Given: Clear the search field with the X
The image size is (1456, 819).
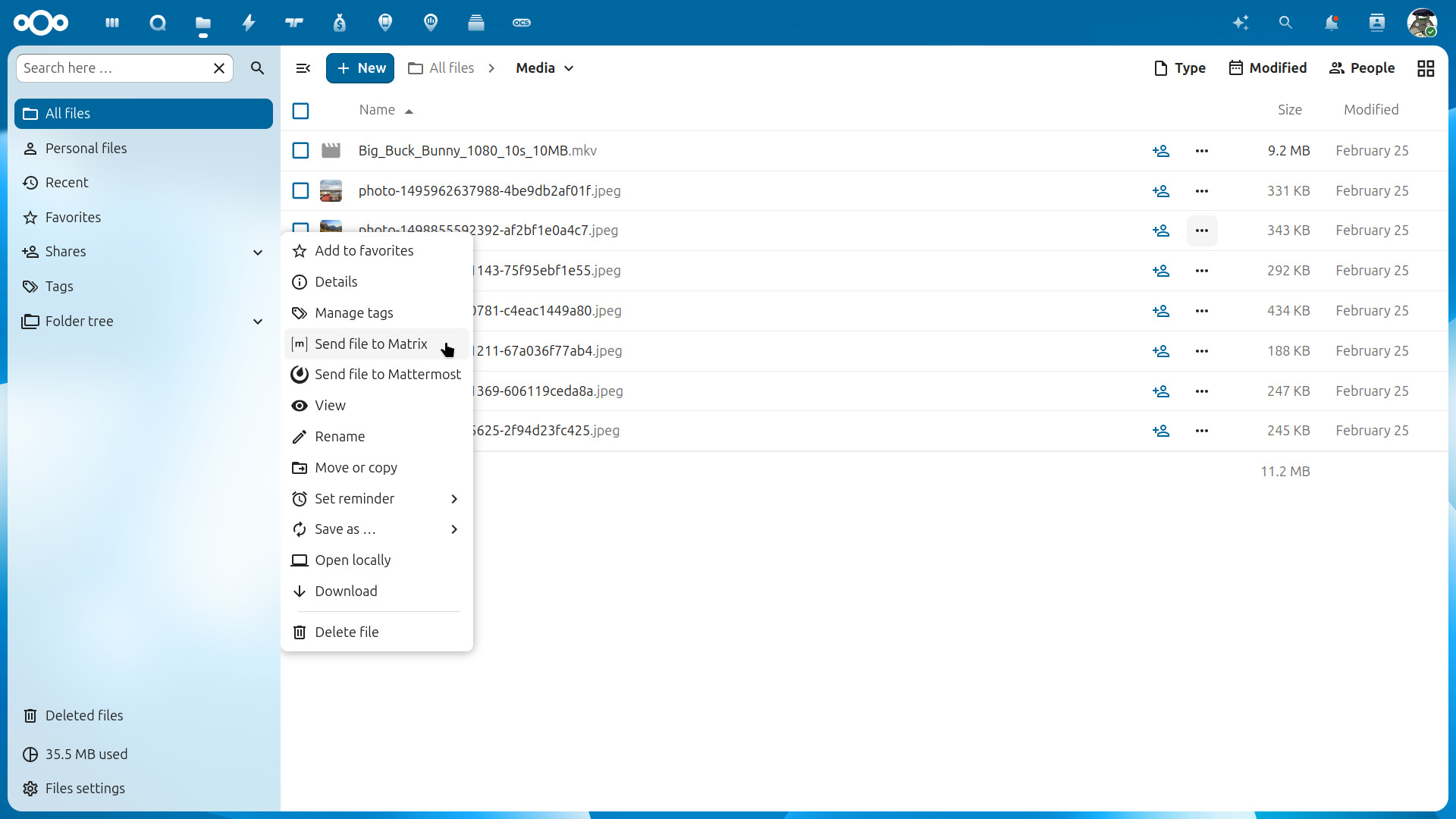Looking at the screenshot, I should pyautogui.click(x=219, y=67).
